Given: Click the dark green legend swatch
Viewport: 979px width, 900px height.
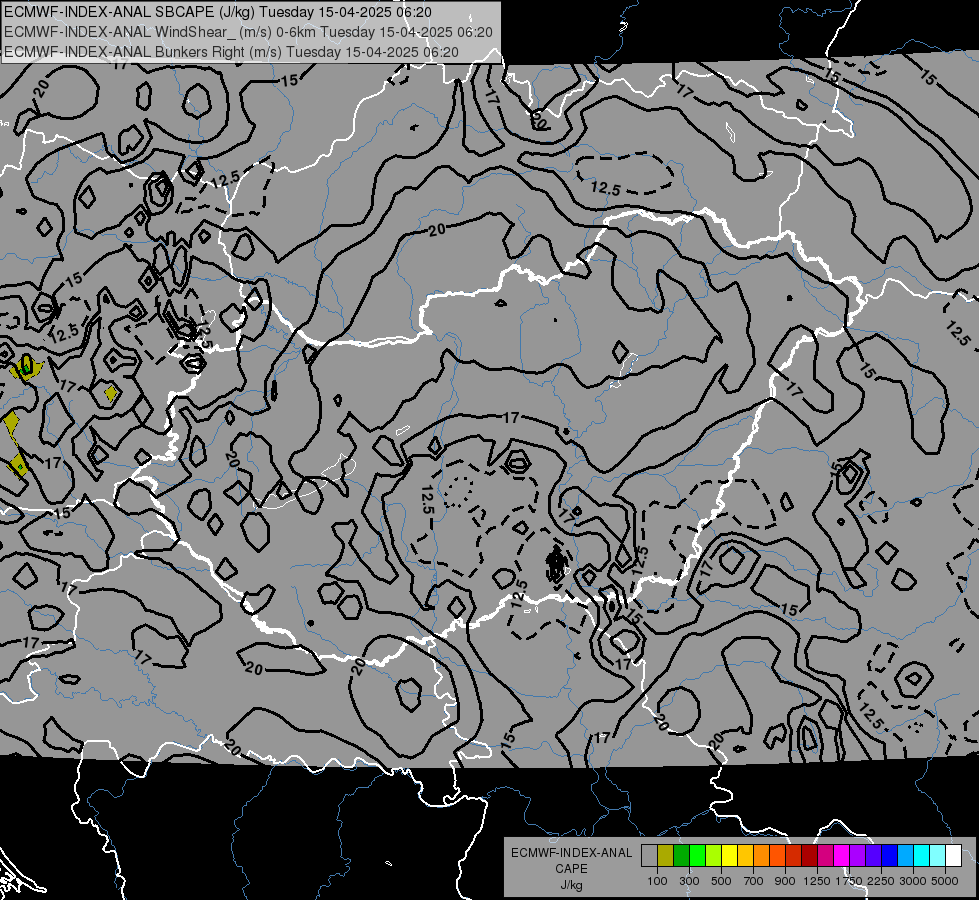Looking at the screenshot, I should (681, 856).
